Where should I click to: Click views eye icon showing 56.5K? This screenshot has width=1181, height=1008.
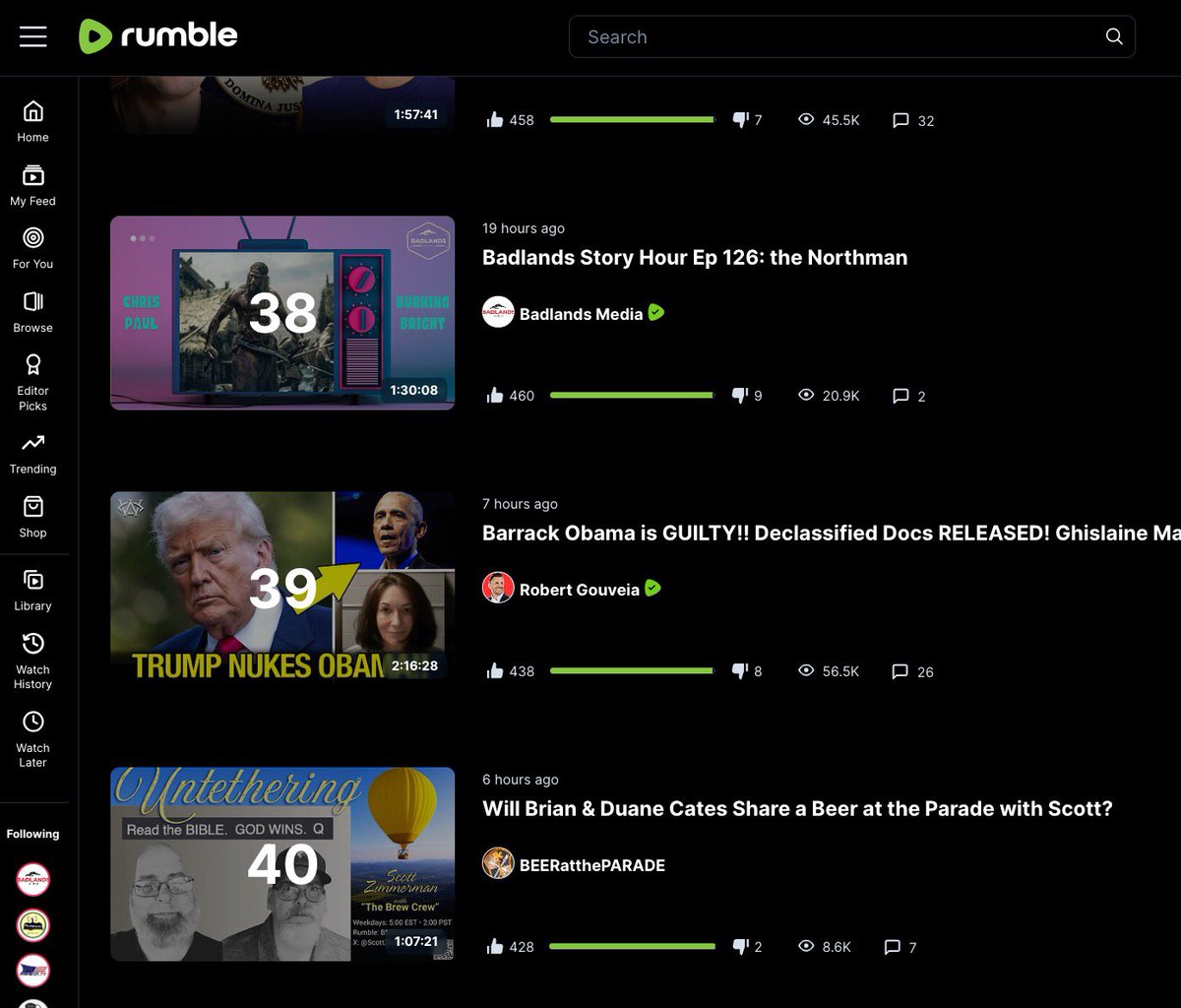(806, 670)
